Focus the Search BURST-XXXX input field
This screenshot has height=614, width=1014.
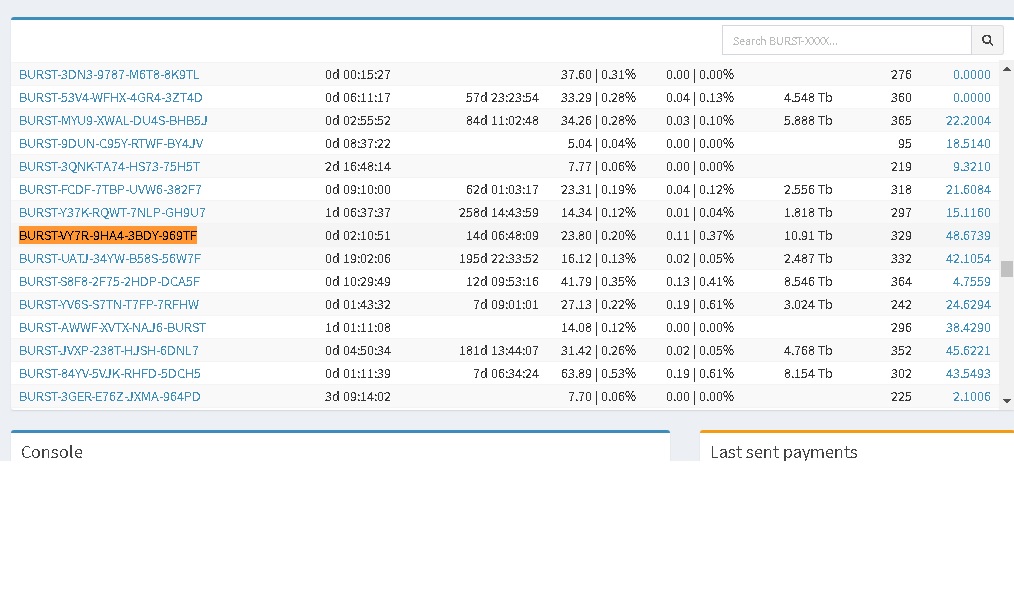click(847, 41)
